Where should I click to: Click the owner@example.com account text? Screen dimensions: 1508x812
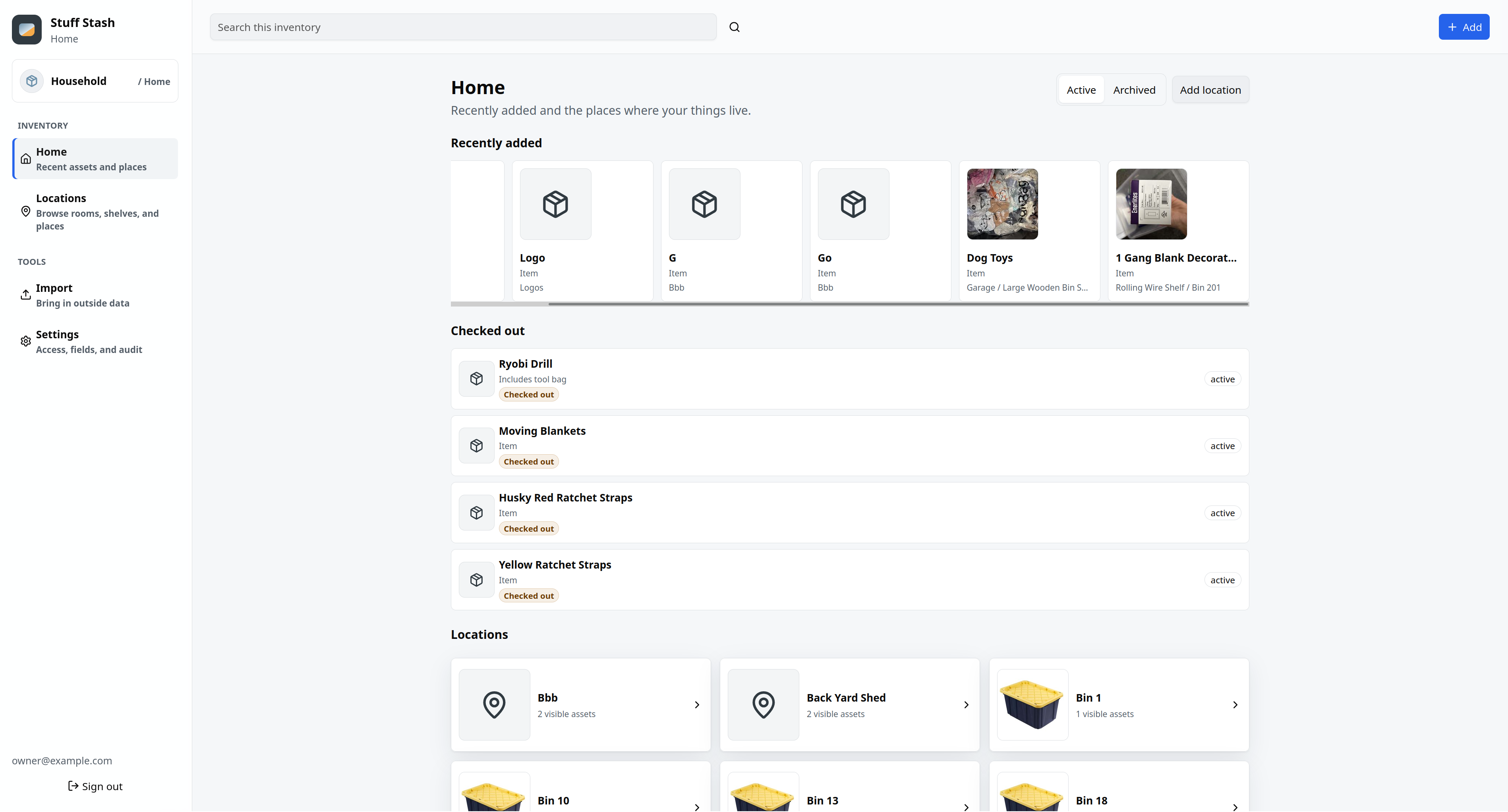tap(62, 760)
